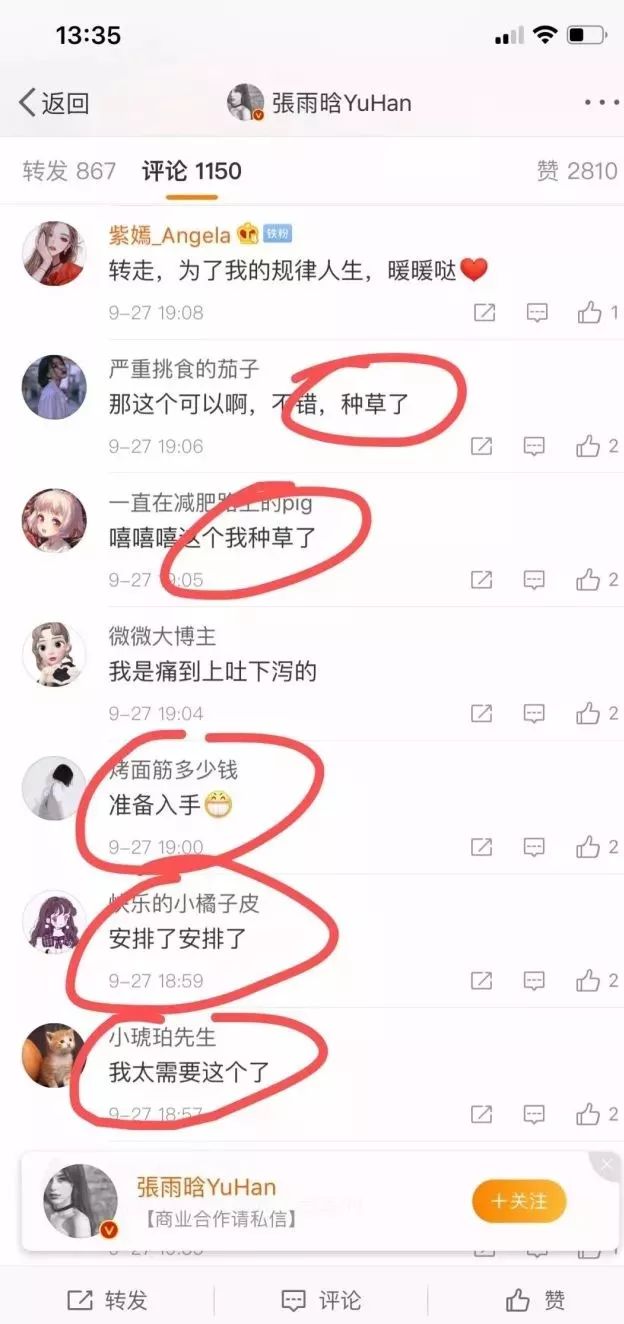
Task: Open 紫嫣_Angela's profile avatar
Action: tap(54, 253)
